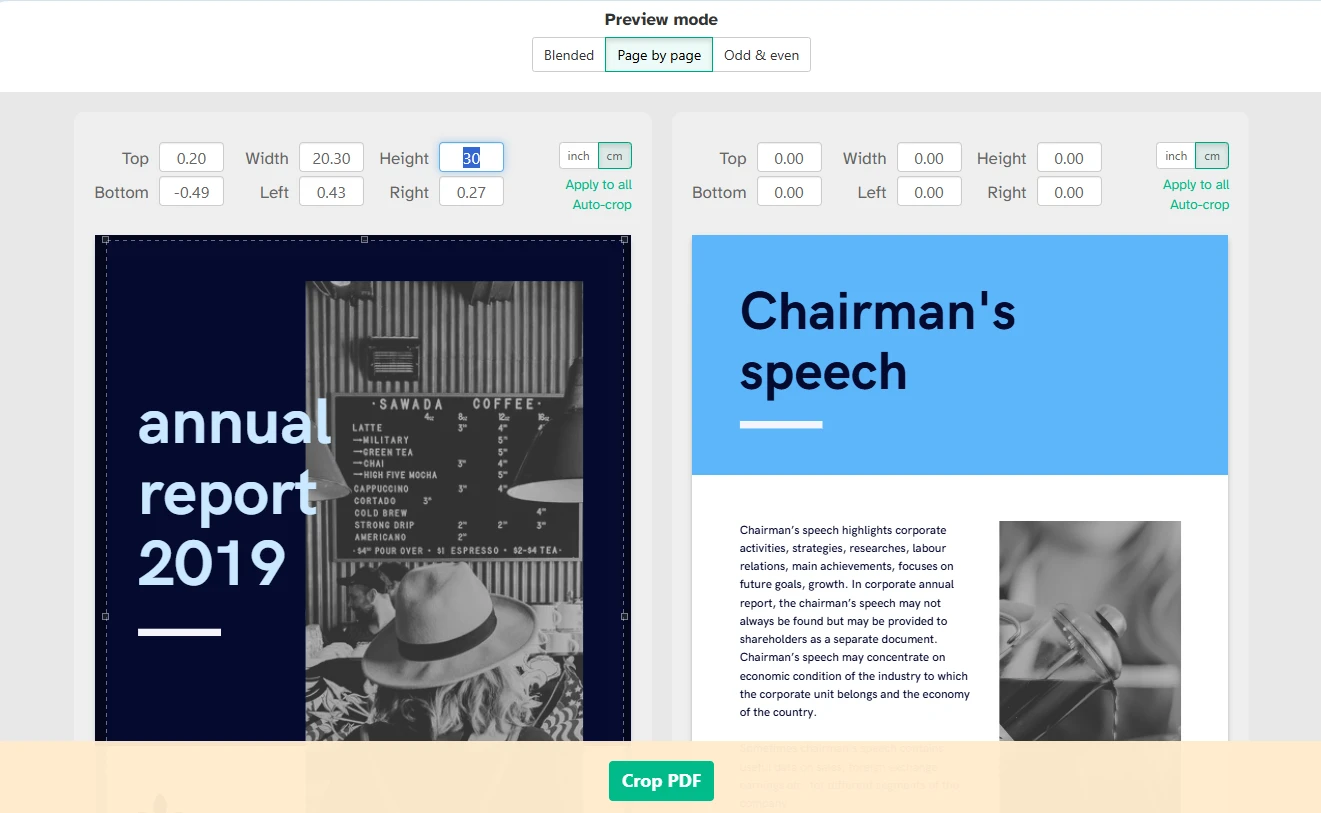
Task: Switch first page units to inch
Action: pyautogui.click(x=578, y=156)
